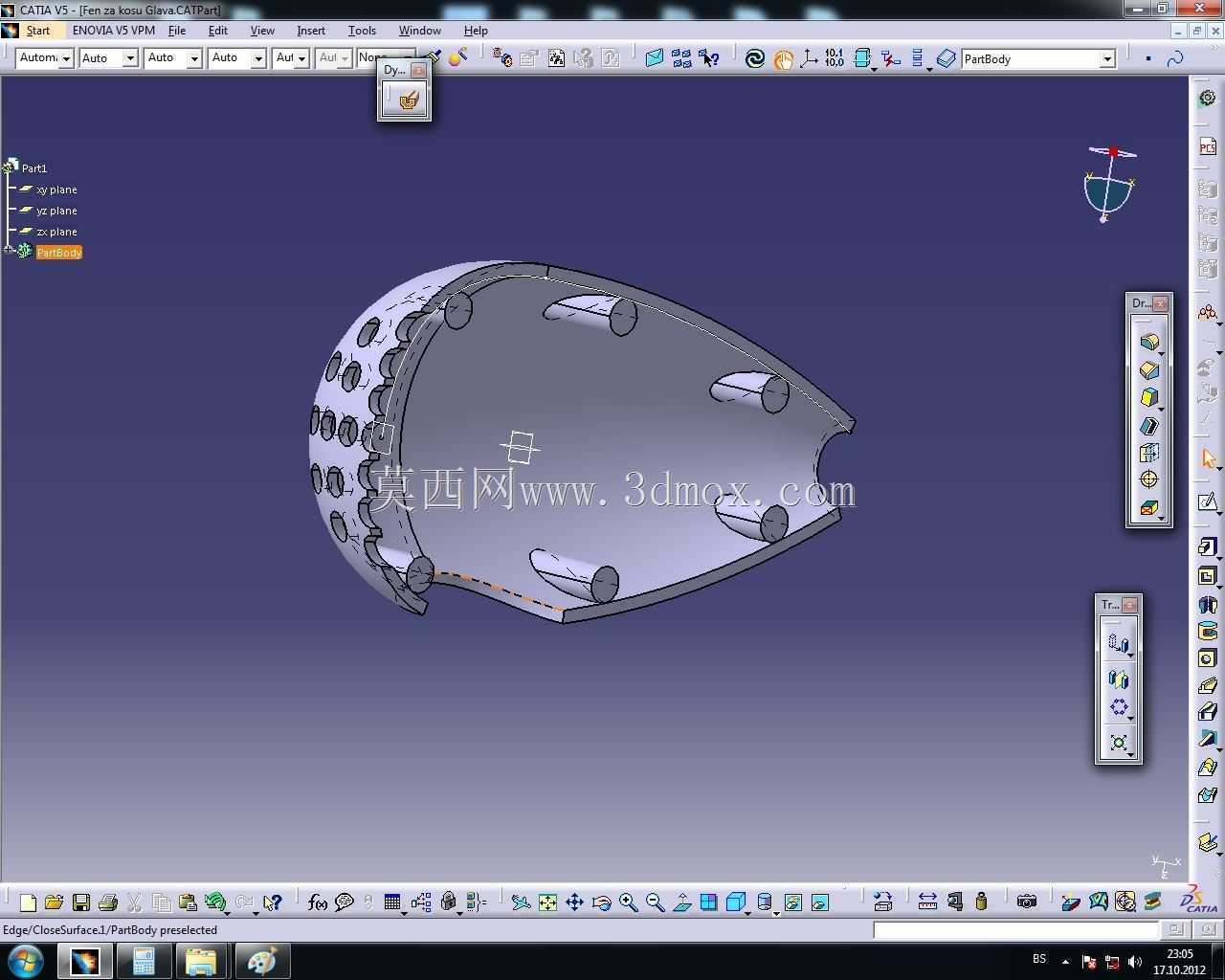
Task: Open the PartBody selector dropdown
Action: (x=1107, y=58)
